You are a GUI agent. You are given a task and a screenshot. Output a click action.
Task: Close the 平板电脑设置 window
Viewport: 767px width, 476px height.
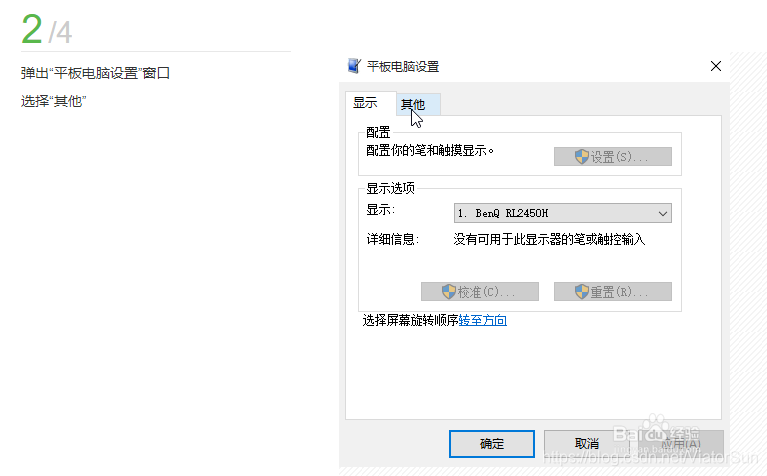pyautogui.click(x=716, y=66)
